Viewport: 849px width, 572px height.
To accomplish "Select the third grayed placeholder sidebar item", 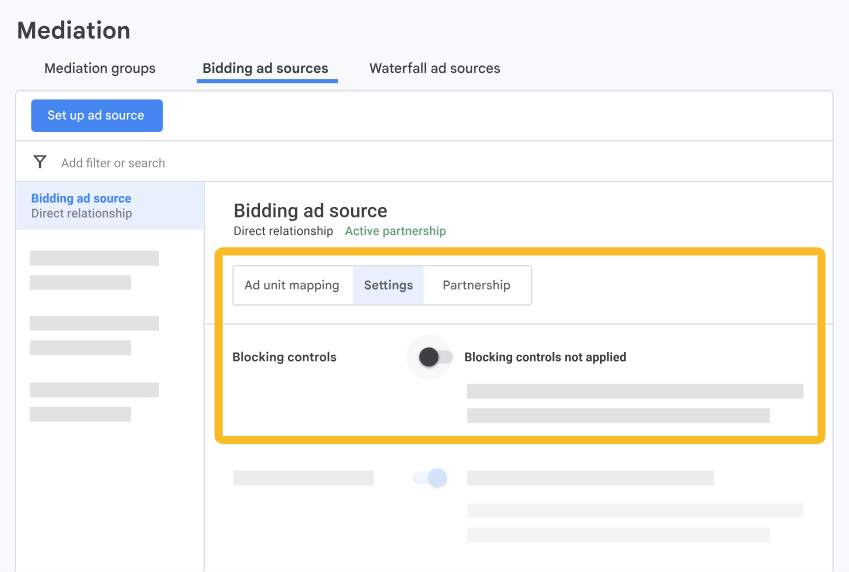I will coord(94,401).
